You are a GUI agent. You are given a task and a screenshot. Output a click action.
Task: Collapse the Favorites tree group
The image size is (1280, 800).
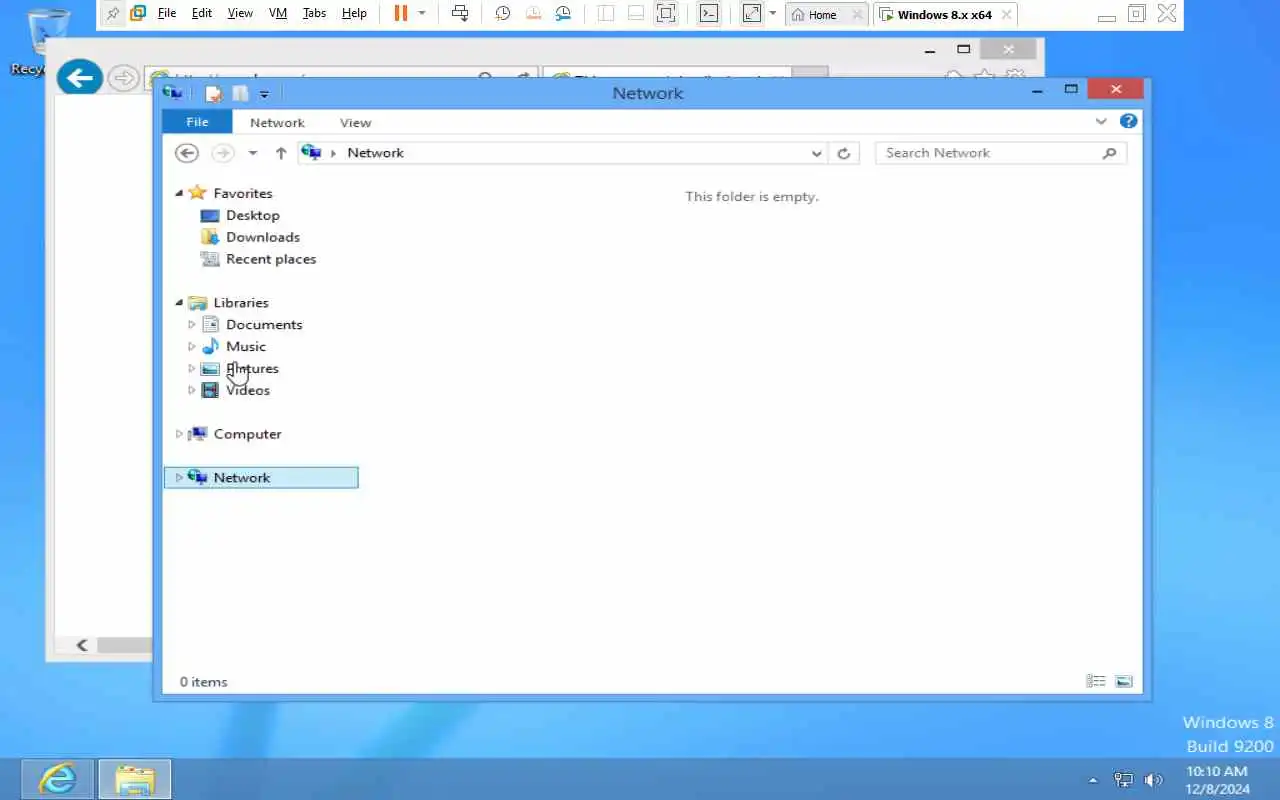pyautogui.click(x=179, y=193)
